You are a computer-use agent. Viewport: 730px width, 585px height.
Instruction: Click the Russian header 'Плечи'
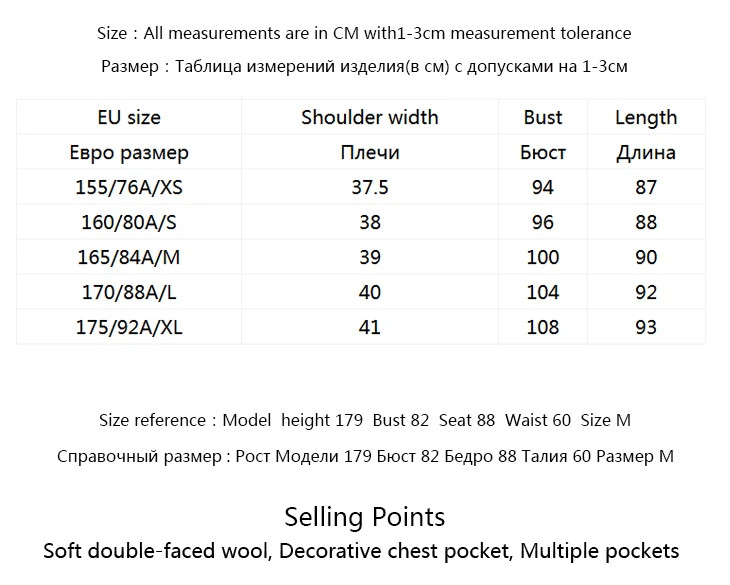tap(370, 153)
